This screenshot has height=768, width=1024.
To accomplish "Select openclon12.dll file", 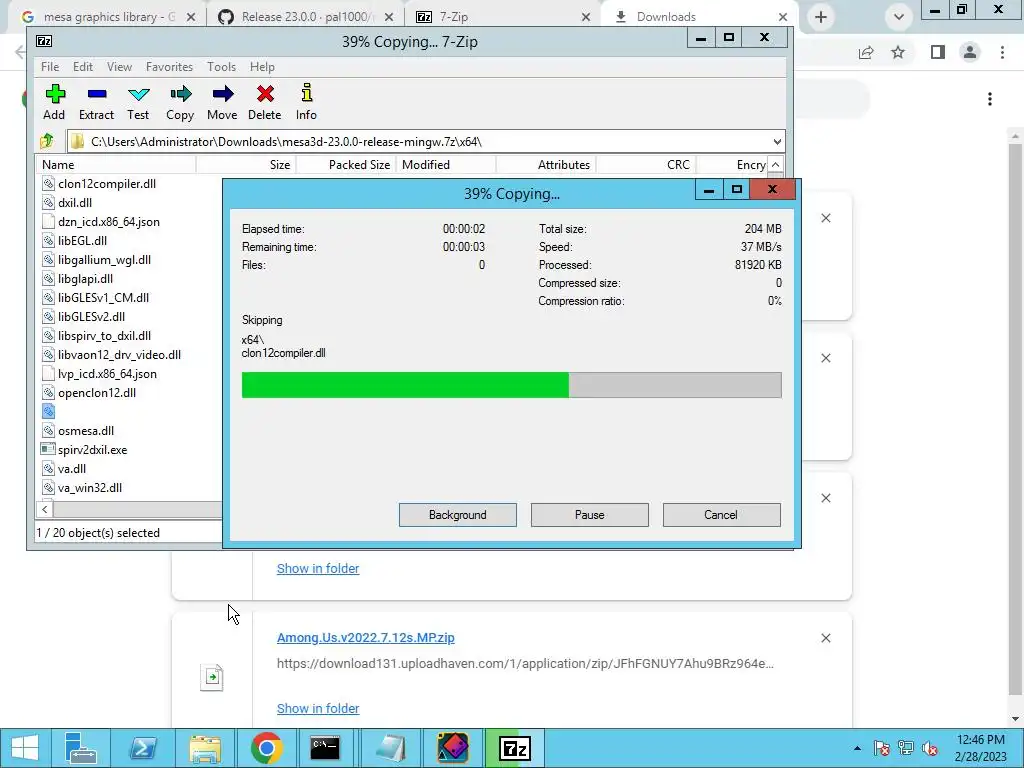I will (x=97, y=392).
